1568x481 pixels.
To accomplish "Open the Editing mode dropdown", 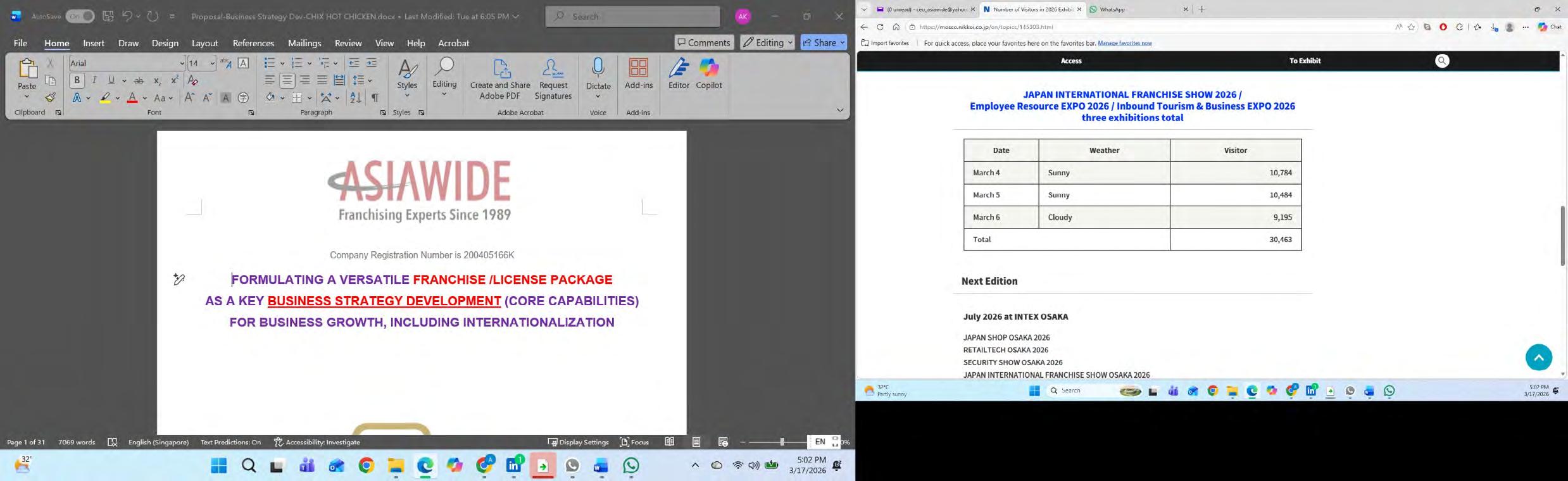I will [767, 42].
